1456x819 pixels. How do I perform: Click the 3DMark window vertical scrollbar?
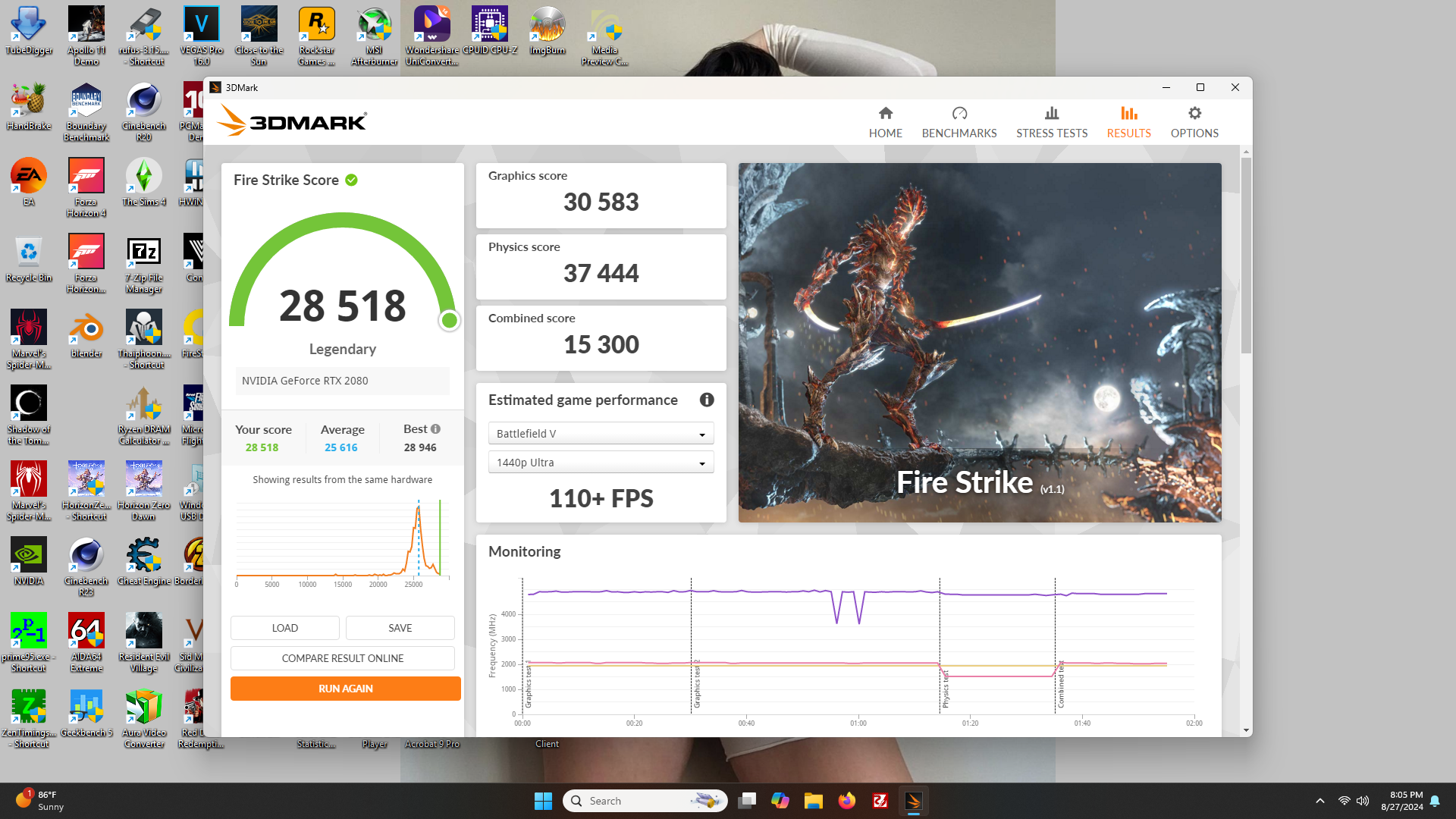point(1246,256)
